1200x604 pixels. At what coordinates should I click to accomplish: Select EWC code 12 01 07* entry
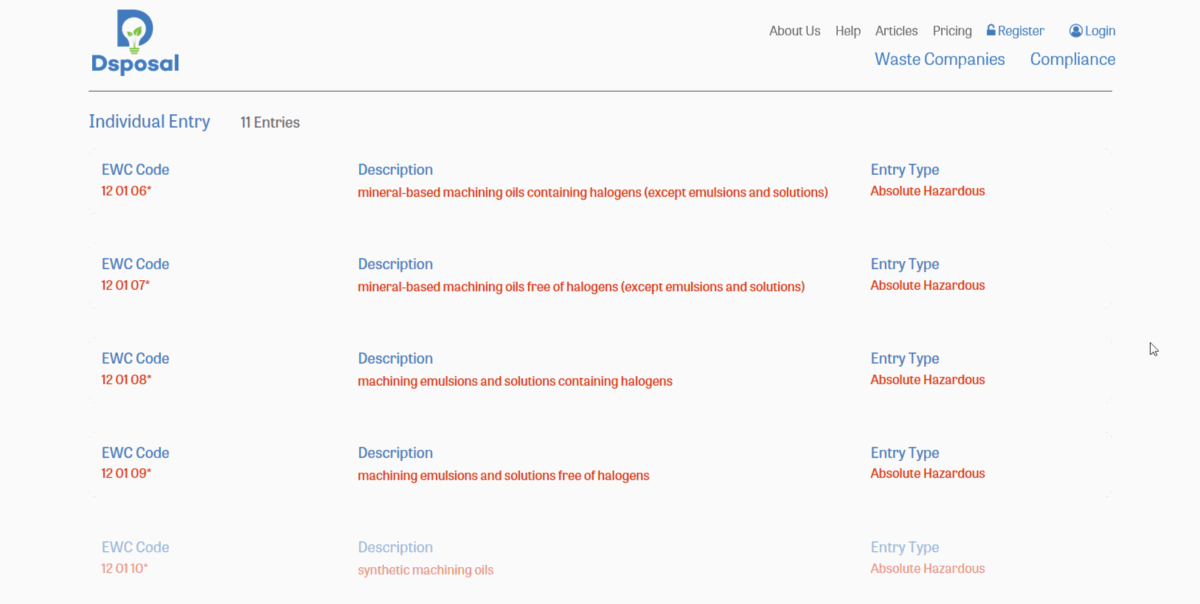[x=126, y=285]
